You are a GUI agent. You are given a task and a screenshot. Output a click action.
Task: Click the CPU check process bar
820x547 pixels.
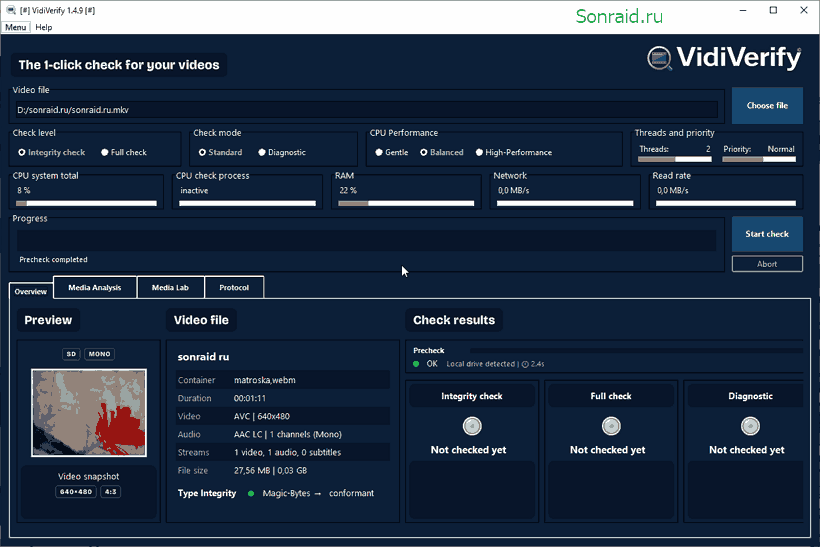247,203
